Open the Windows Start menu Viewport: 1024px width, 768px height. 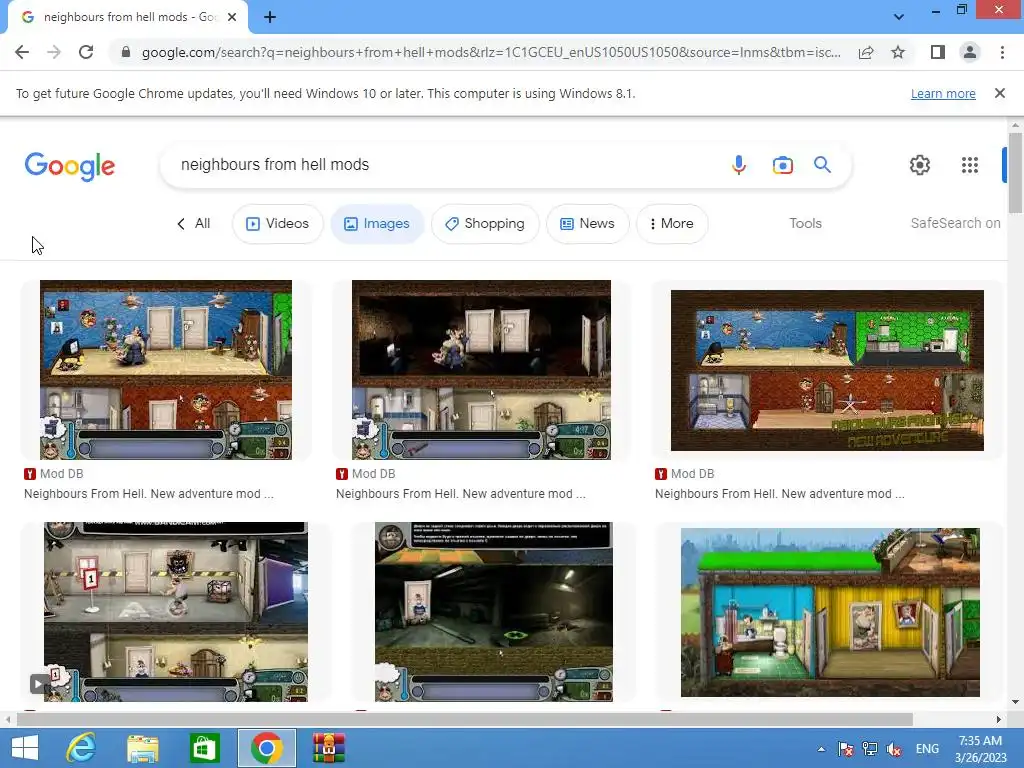click(x=25, y=748)
